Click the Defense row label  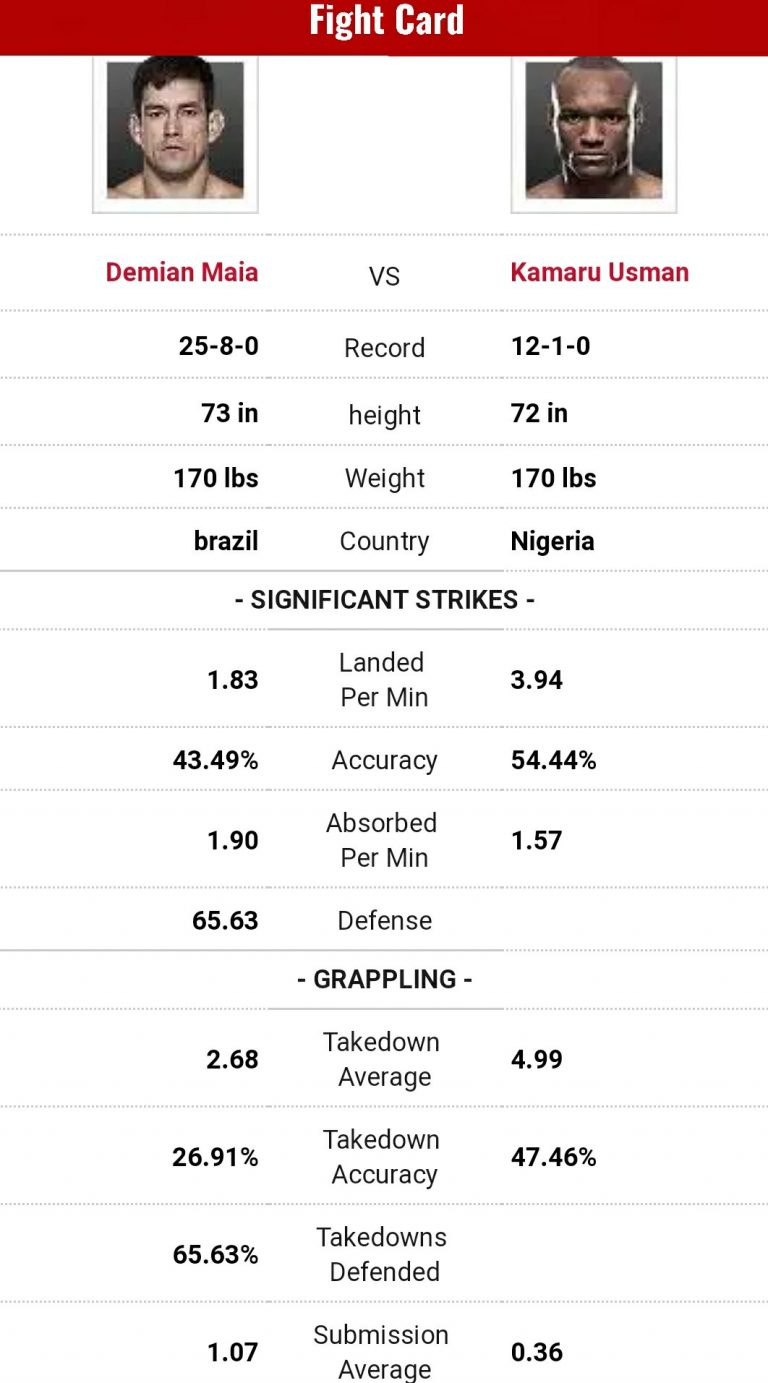pos(384,920)
